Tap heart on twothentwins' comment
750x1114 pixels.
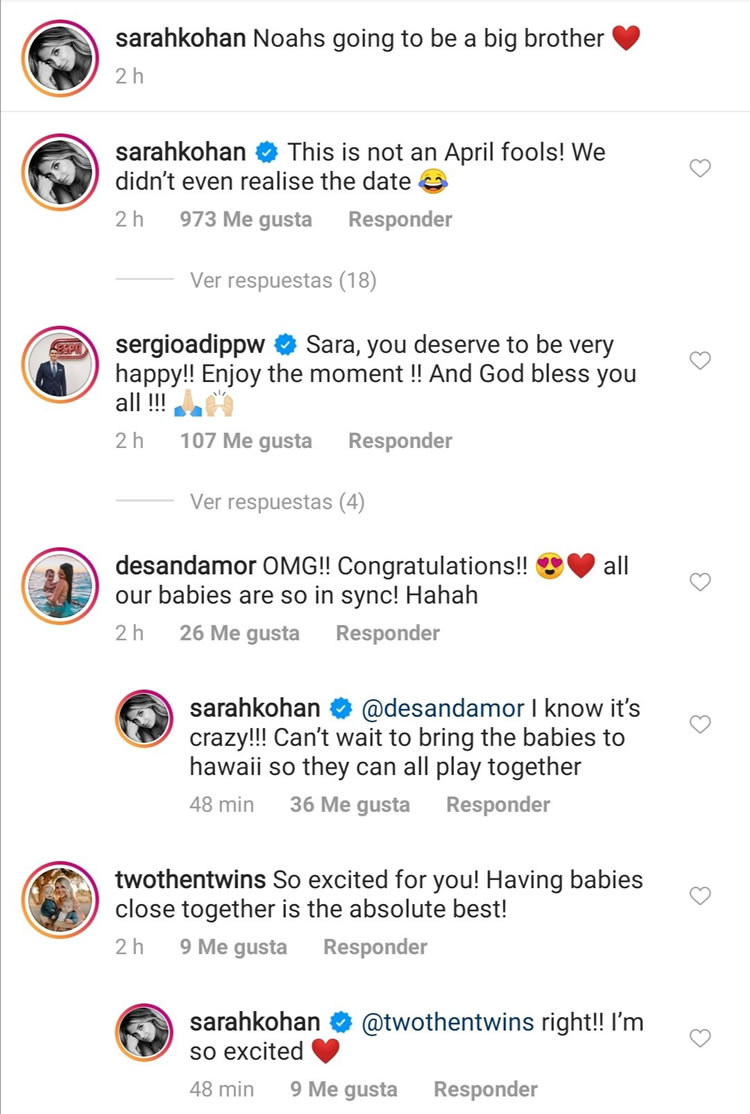coord(701,896)
